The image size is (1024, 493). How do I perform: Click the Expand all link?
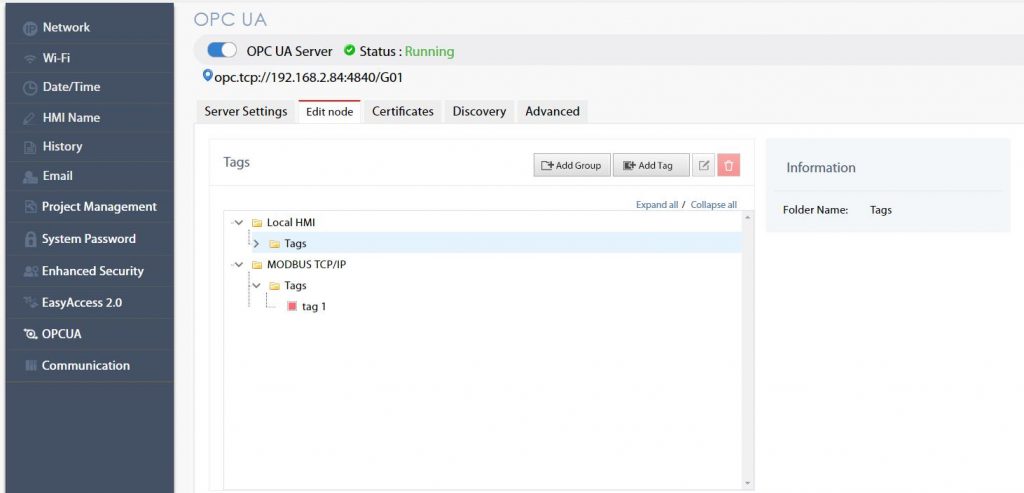[656, 205]
